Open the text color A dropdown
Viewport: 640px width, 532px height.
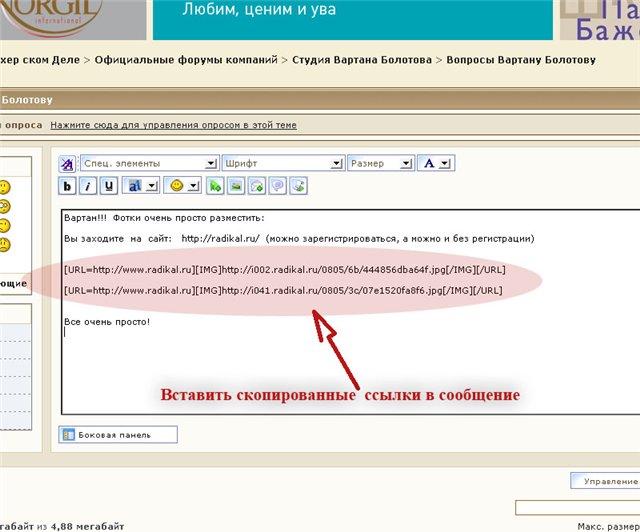pos(444,163)
